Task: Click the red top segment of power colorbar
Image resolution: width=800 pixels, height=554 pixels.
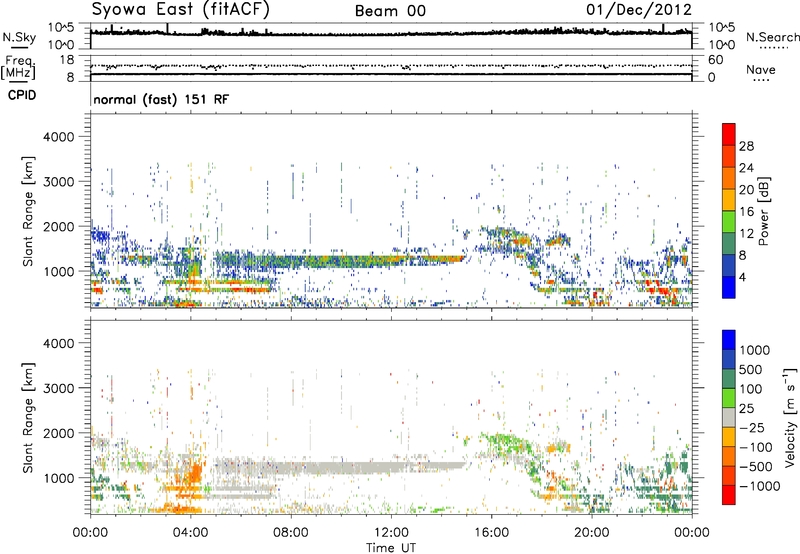Action: coord(729,134)
